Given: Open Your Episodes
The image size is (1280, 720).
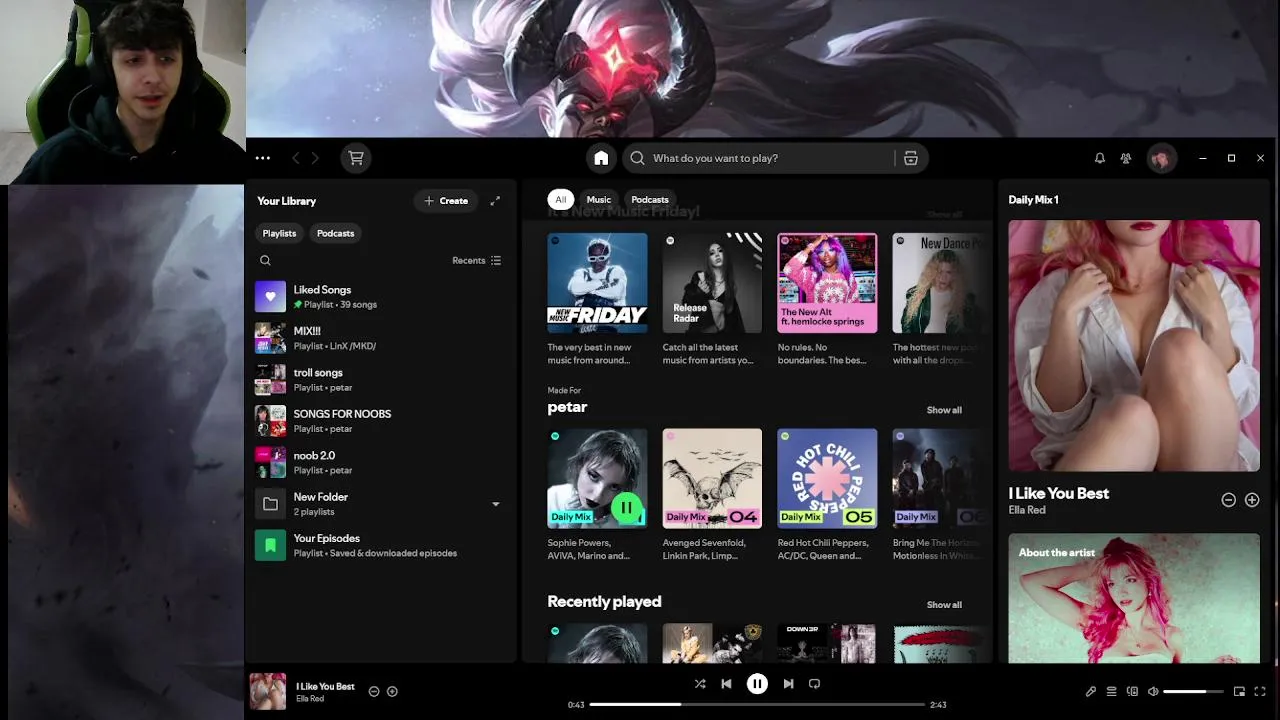Looking at the screenshot, I should (x=380, y=545).
